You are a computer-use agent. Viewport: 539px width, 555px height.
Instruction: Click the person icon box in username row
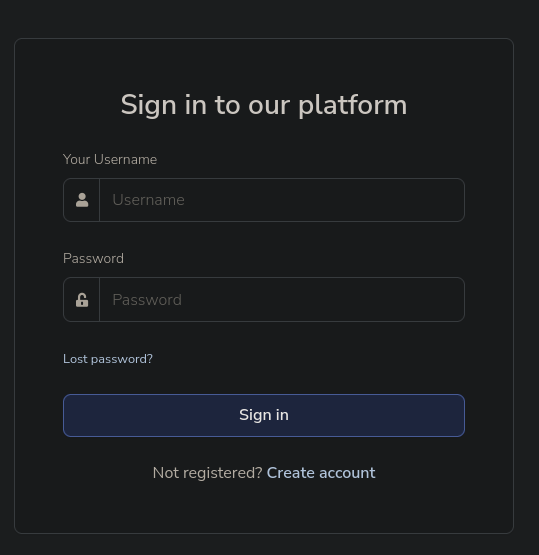pyautogui.click(x=81, y=200)
